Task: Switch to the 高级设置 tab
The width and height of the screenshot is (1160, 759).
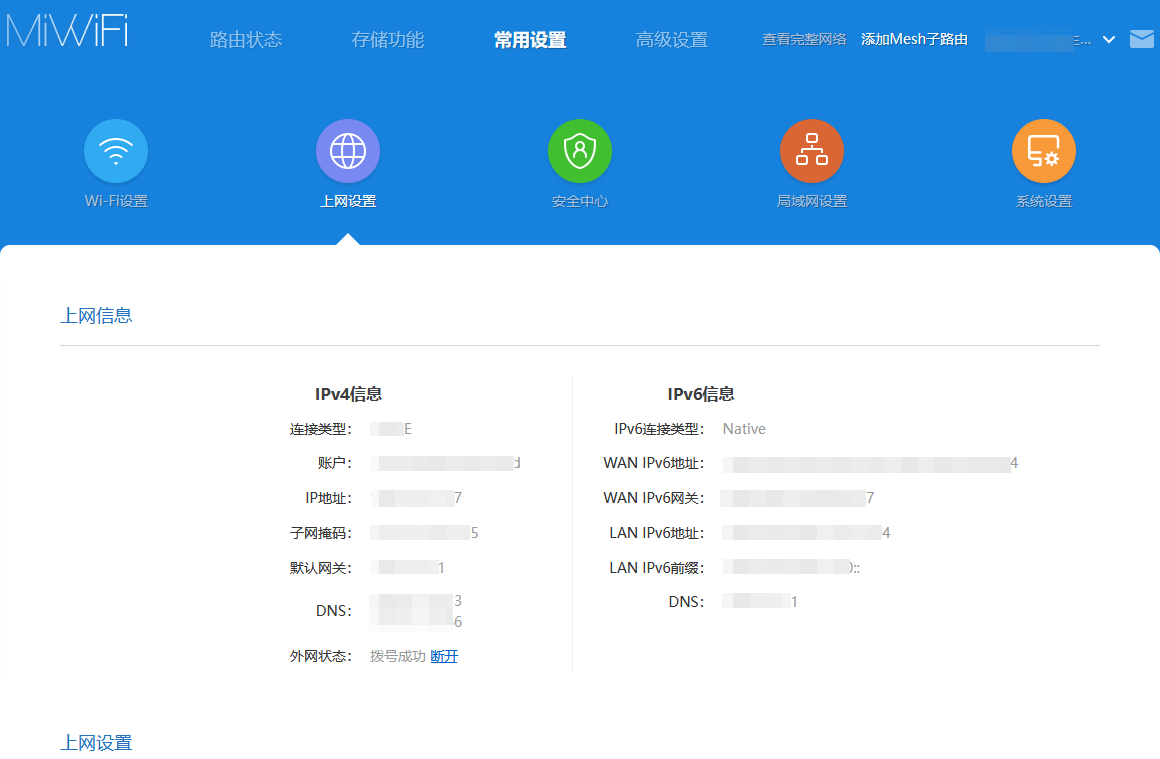Action: pyautogui.click(x=671, y=39)
